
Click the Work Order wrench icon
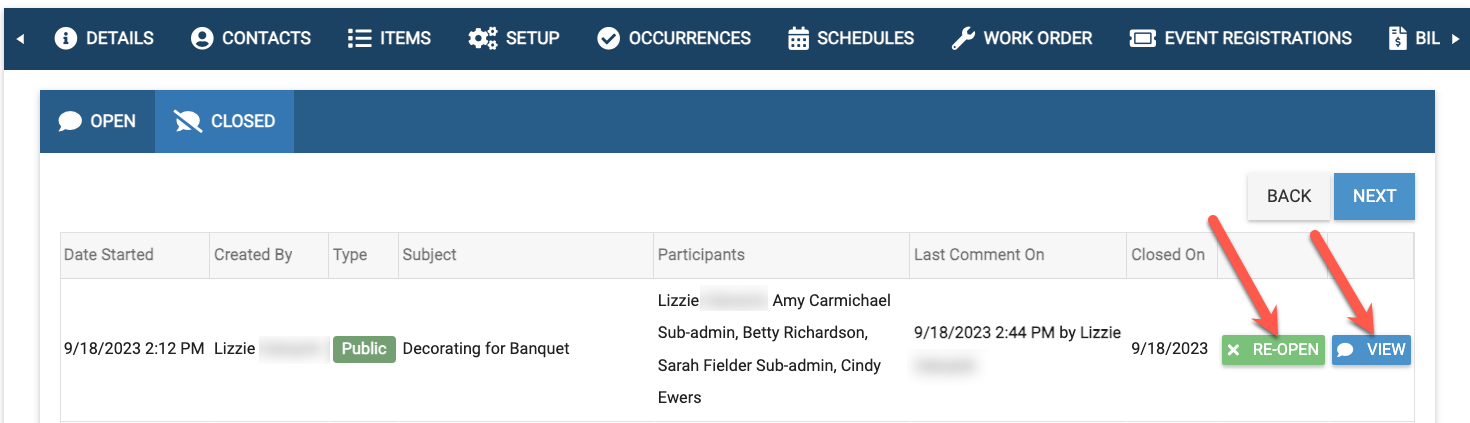pyautogui.click(x=963, y=39)
